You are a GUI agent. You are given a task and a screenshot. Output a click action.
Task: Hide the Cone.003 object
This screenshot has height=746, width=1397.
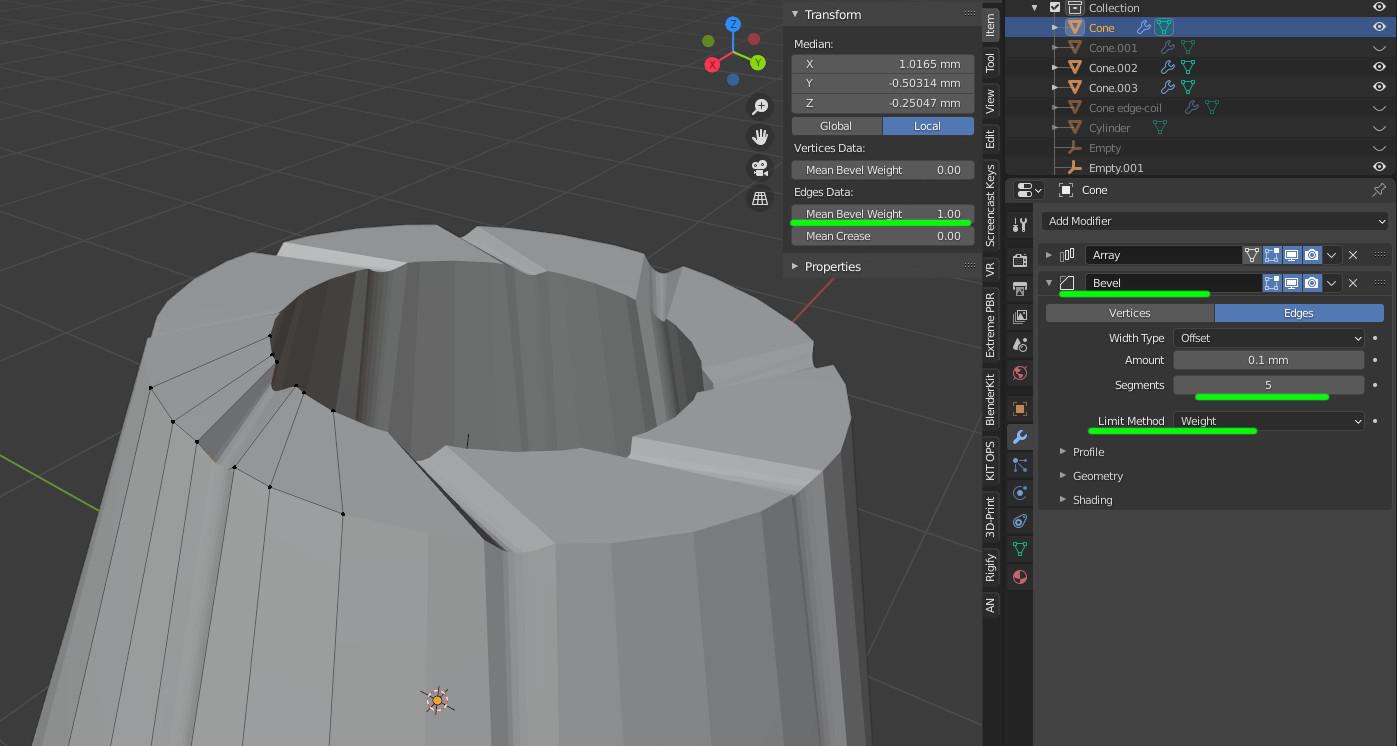tap(1379, 88)
